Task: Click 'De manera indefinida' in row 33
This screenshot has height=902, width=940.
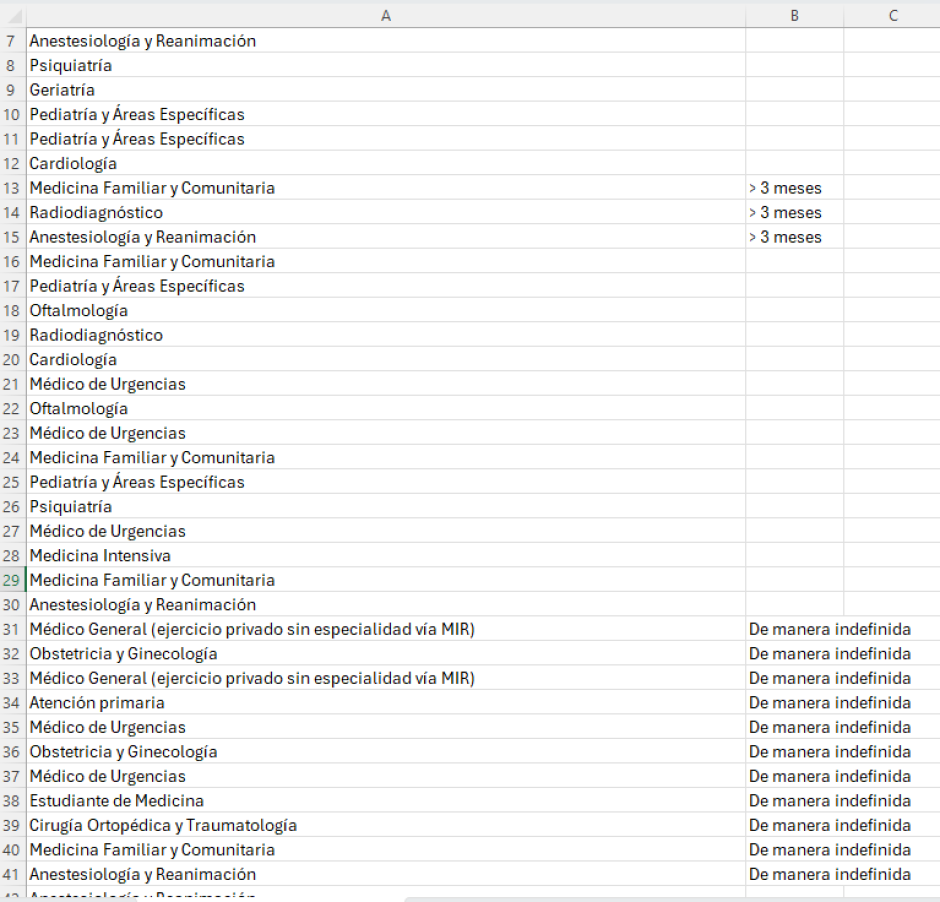Action: click(x=830, y=678)
